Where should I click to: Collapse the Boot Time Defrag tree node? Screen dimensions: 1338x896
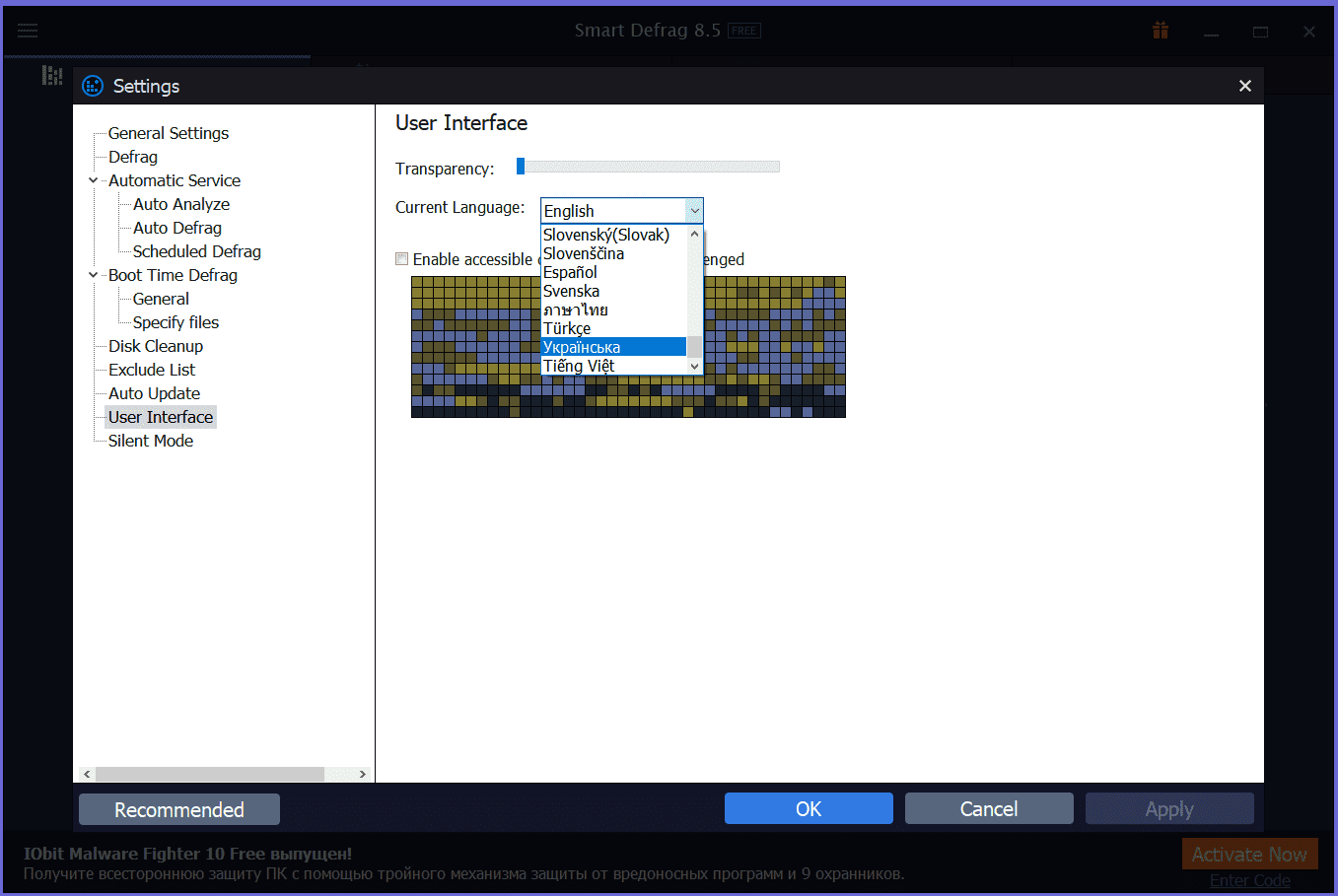[94, 275]
